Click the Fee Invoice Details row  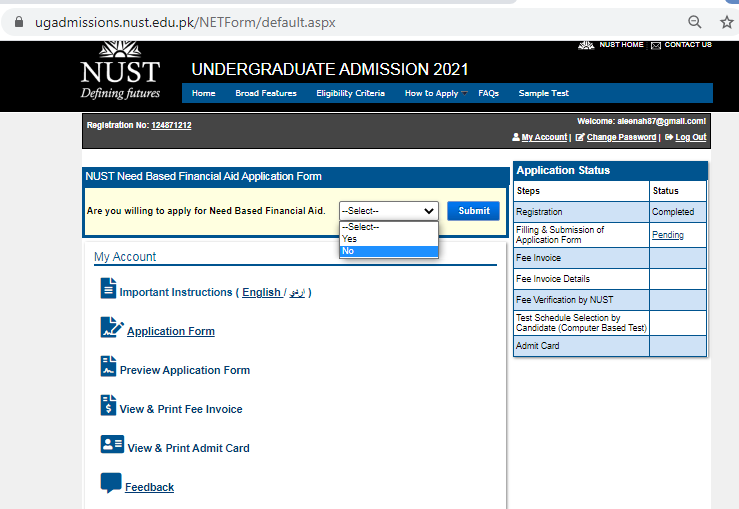[x=610, y=279]
